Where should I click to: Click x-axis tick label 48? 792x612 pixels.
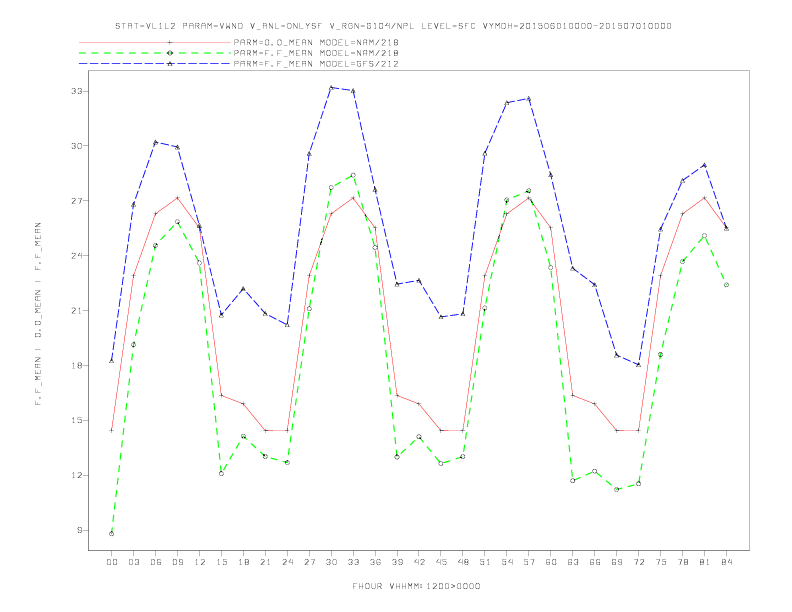pos(463,562)
